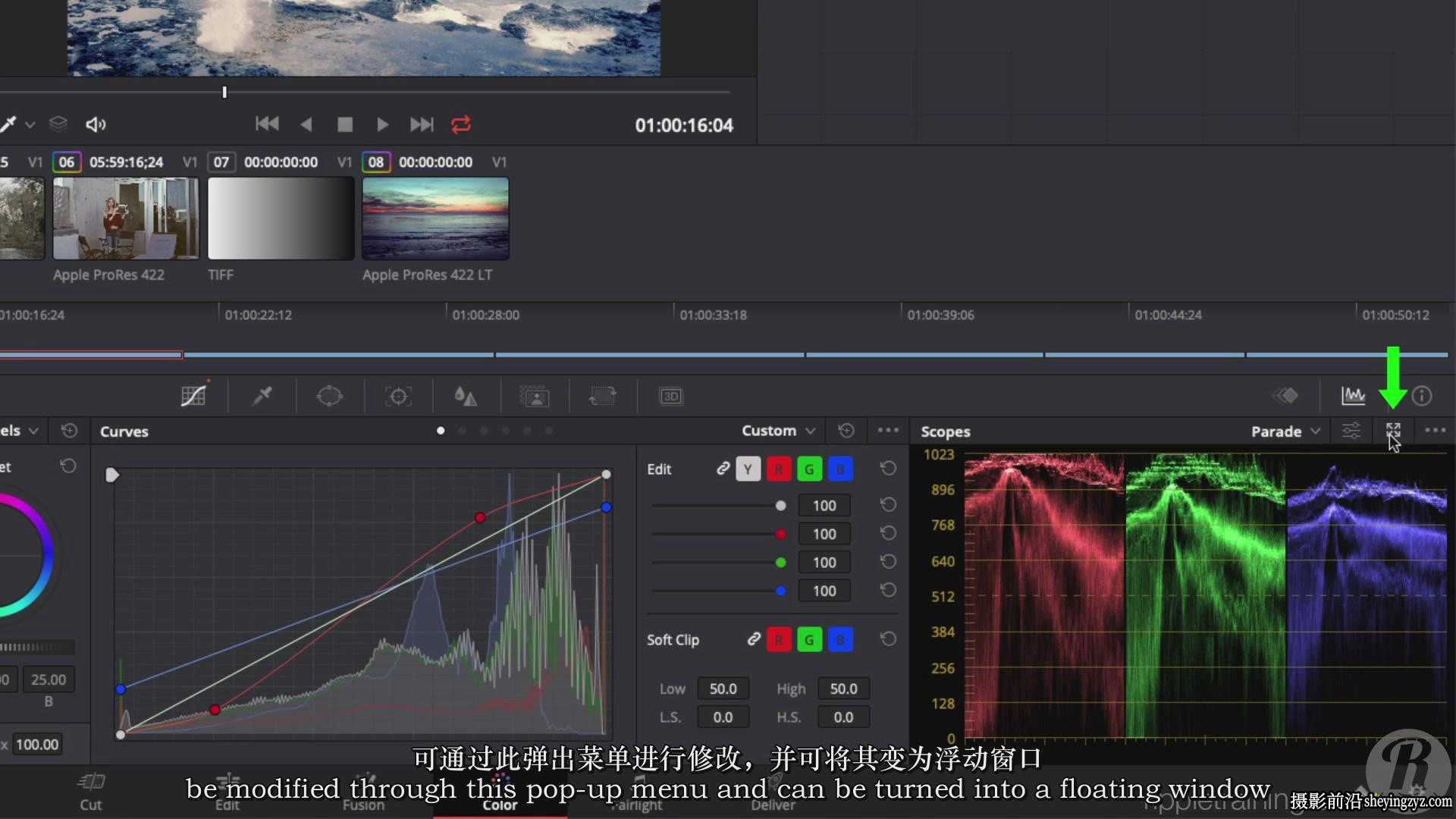Select clip 07 gradient thumbnail
The image size is (1456, 819).
click(281, 218)
